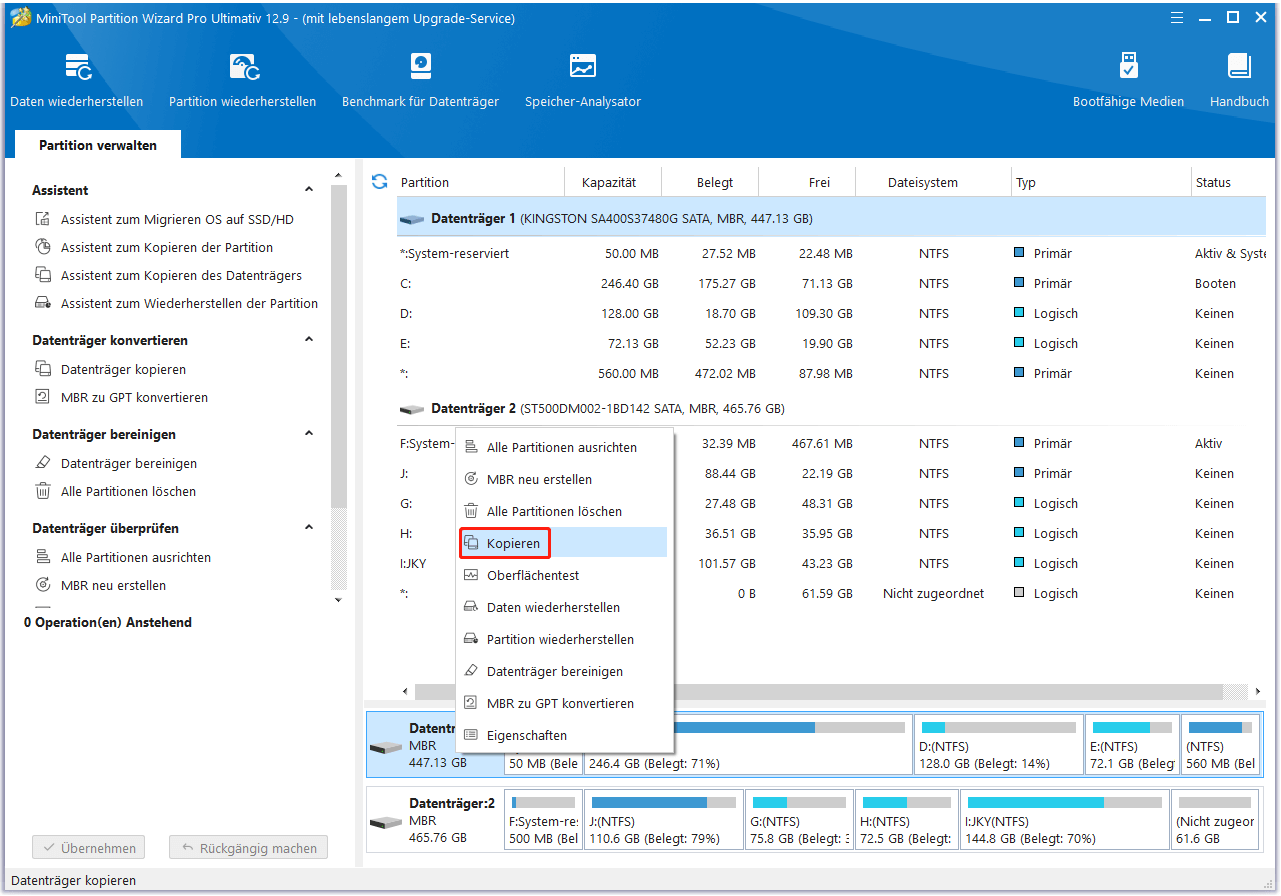1281x896 pixels.
Task: Choose MBR zu GPT konvertieren in context menu
Action: pyautogui.click(x=563, y=703)
